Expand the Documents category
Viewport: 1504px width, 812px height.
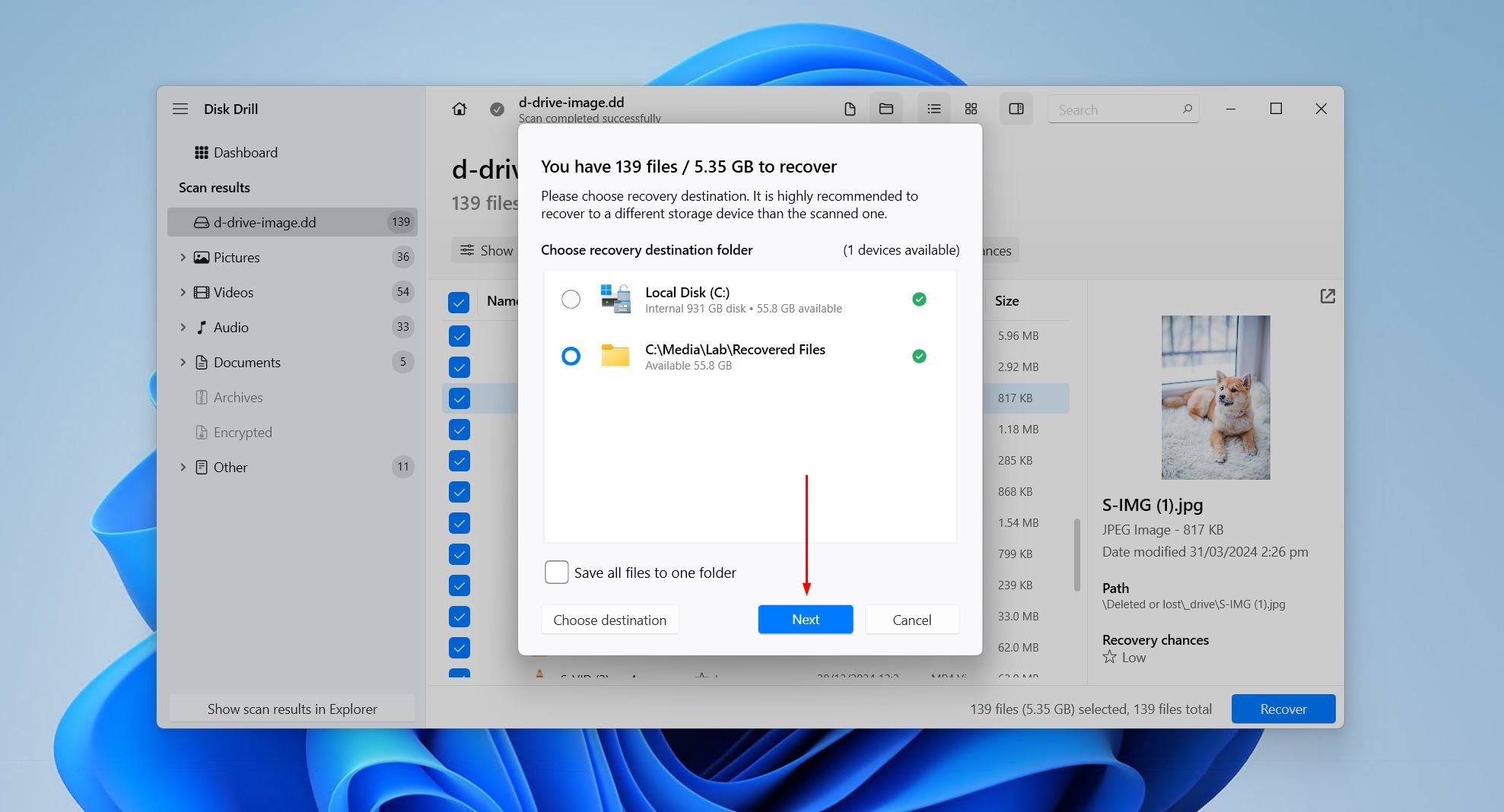point(183,363)
